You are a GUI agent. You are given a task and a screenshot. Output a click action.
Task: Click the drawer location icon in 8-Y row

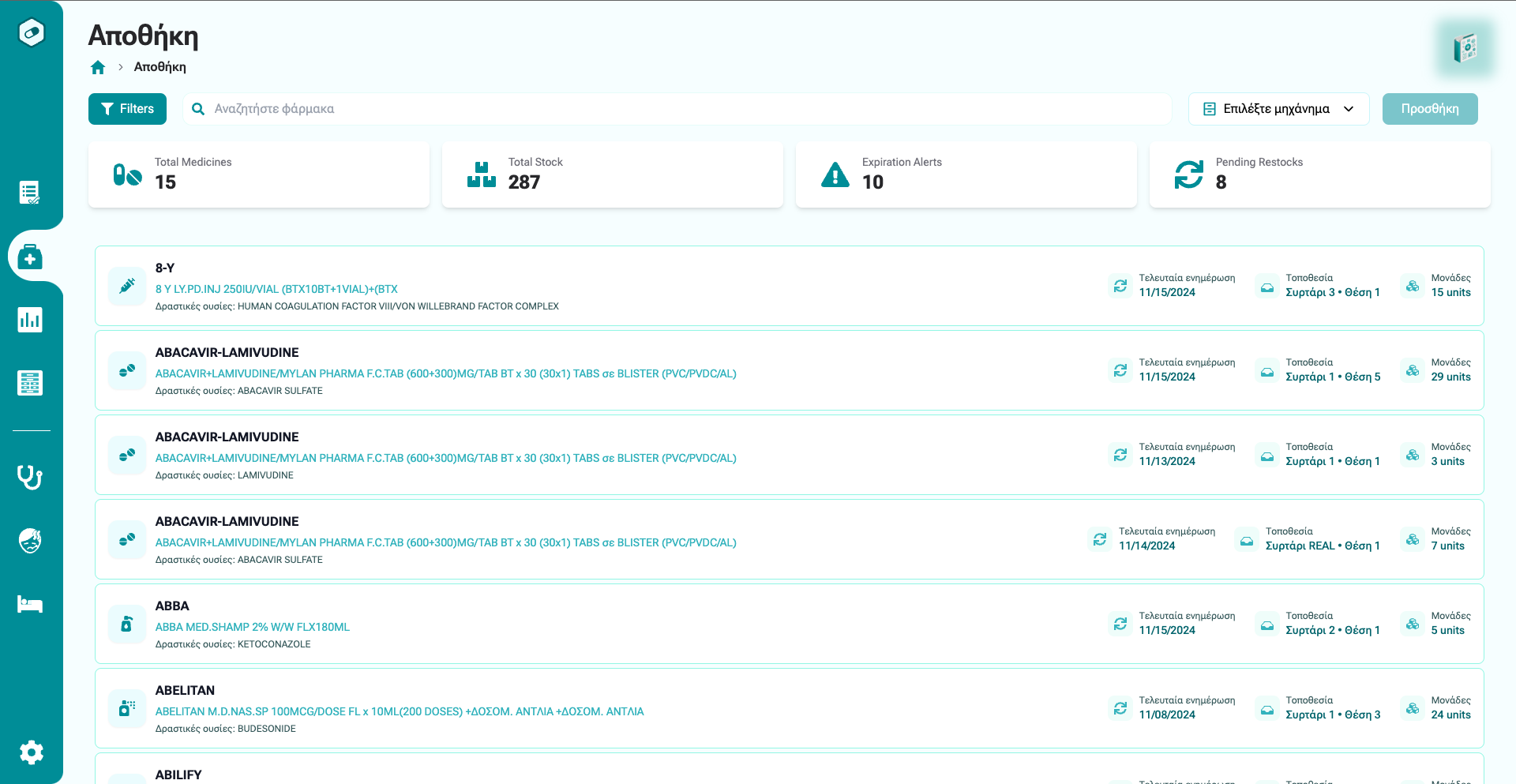click(1267, 286)
